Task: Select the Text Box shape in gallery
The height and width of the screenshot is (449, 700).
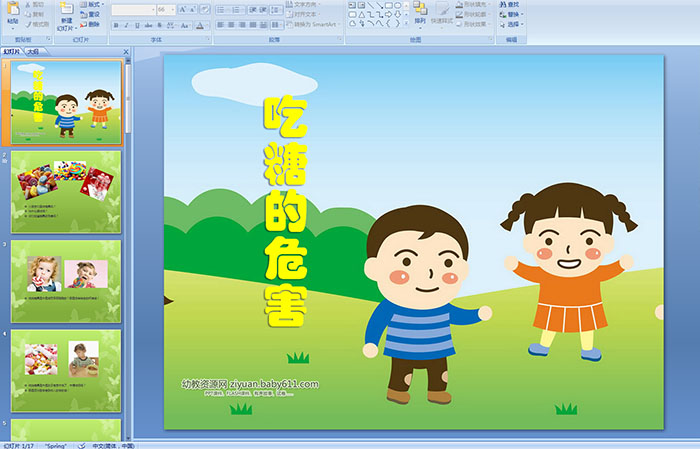Action: (352, 5)
